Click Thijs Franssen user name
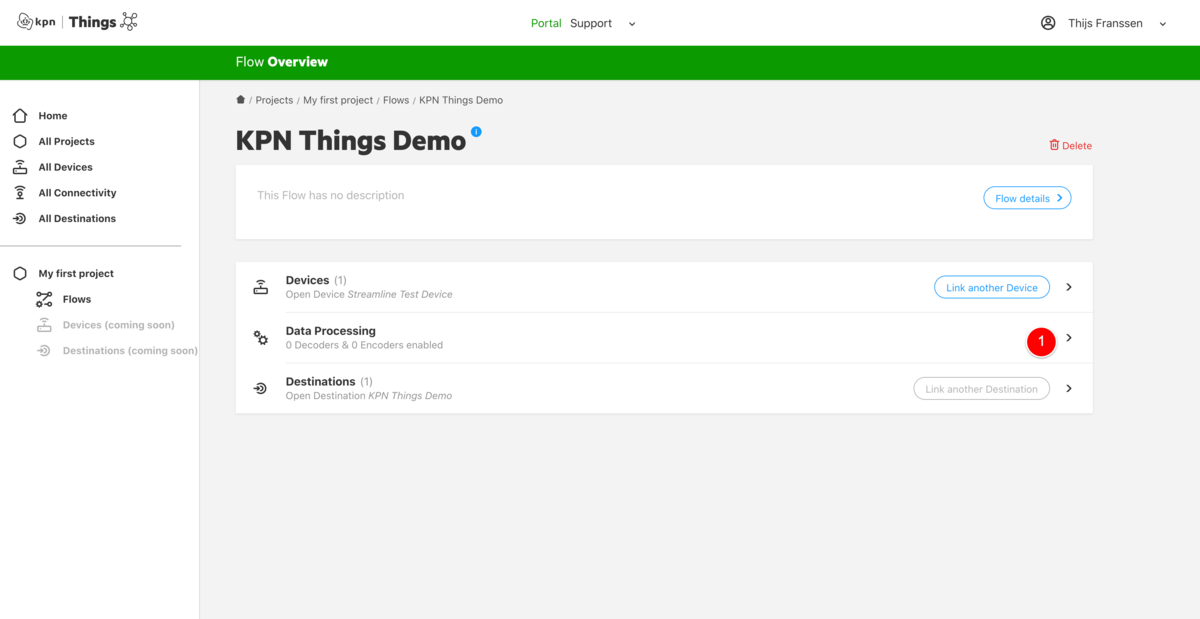Viewport: 1200px width, 619px height. [x=1105, y=23]
